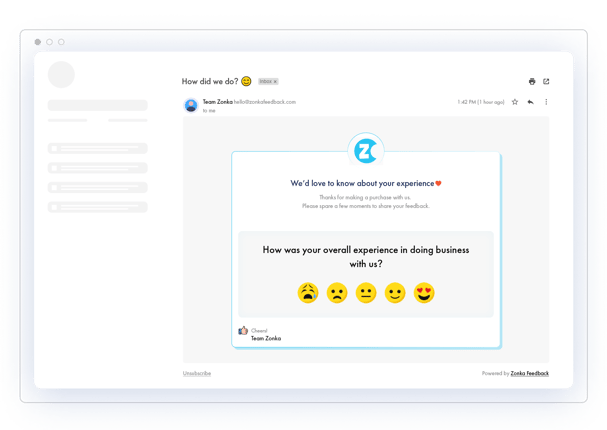
Task: Choose the smiling face emoji rating
Action: (x=395, y=293)
